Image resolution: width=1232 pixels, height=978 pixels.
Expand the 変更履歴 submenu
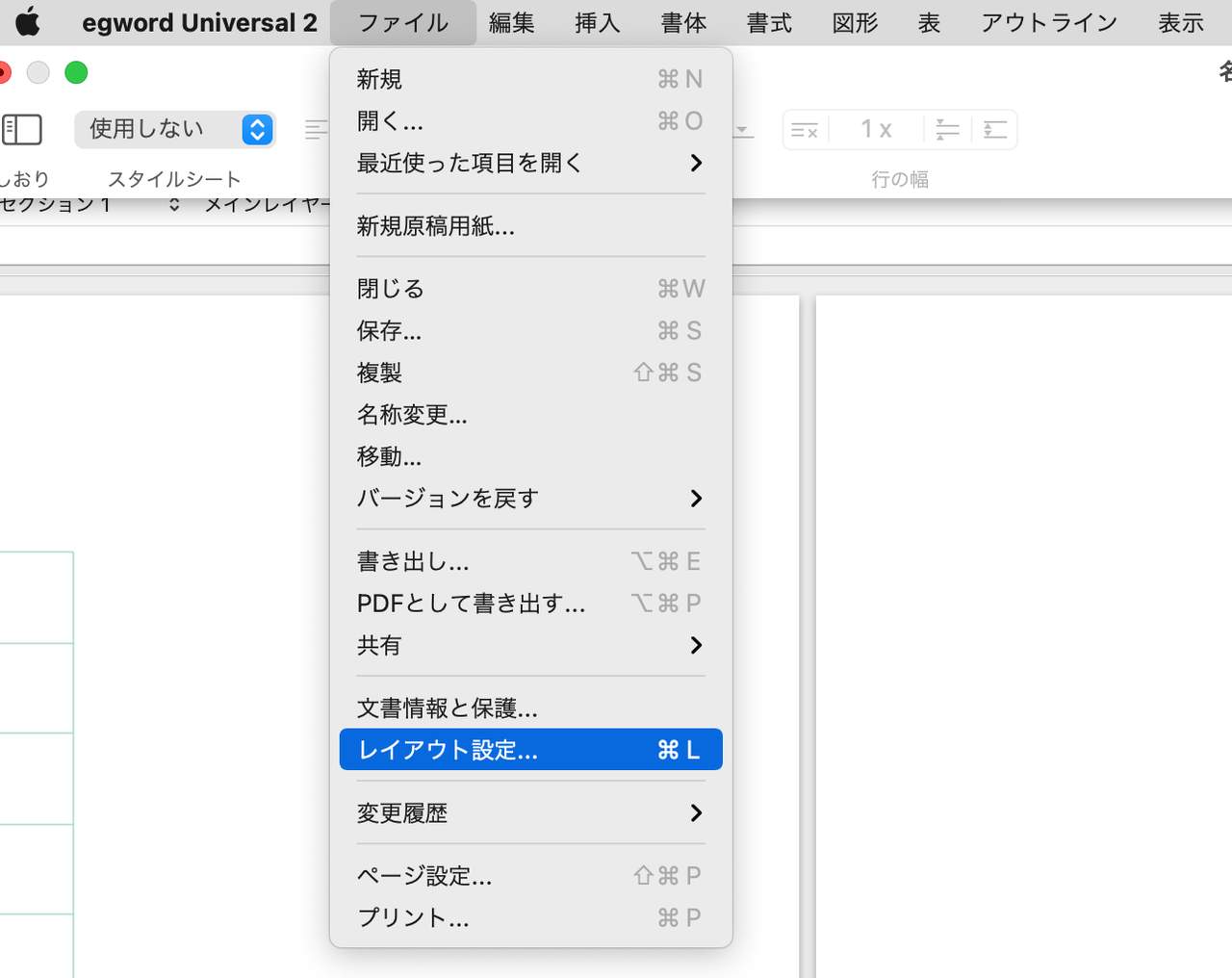click(531, 813)
